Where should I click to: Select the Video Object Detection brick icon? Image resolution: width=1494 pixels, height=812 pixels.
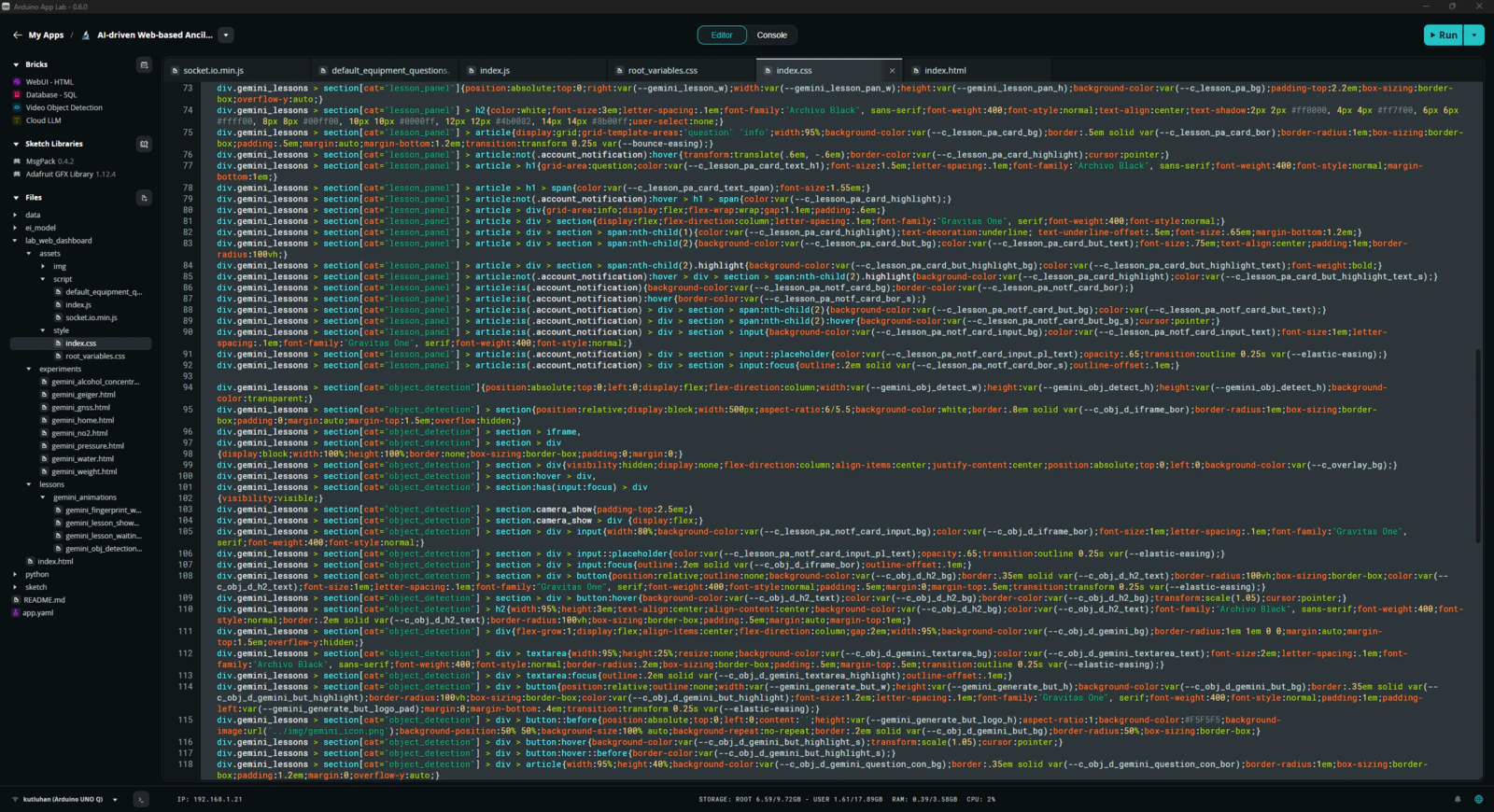point(17,108)
